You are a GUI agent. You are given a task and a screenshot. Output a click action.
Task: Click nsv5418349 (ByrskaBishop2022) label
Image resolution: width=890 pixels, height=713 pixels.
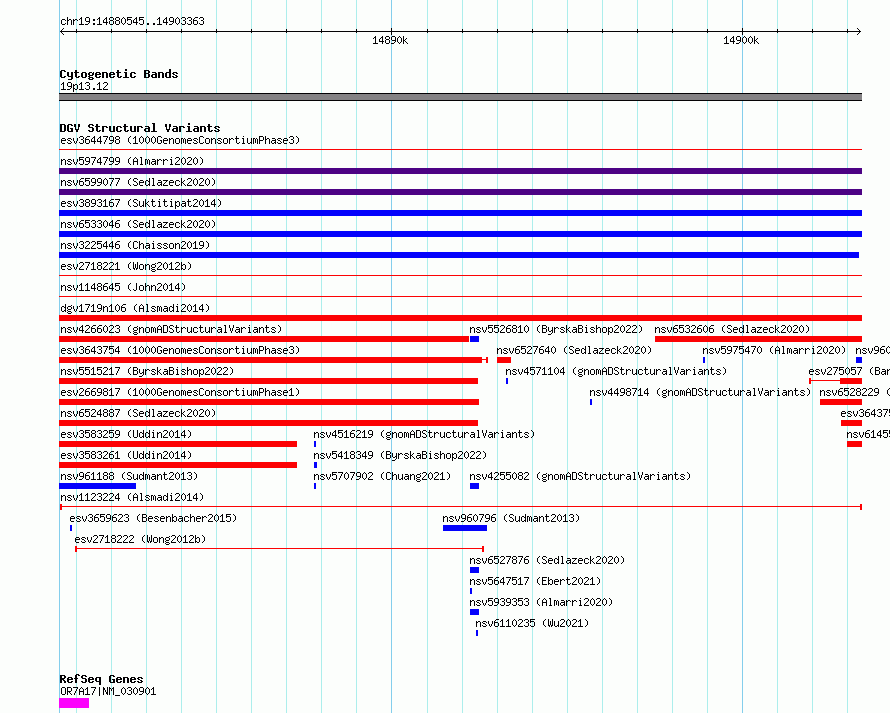coord(400,455)
